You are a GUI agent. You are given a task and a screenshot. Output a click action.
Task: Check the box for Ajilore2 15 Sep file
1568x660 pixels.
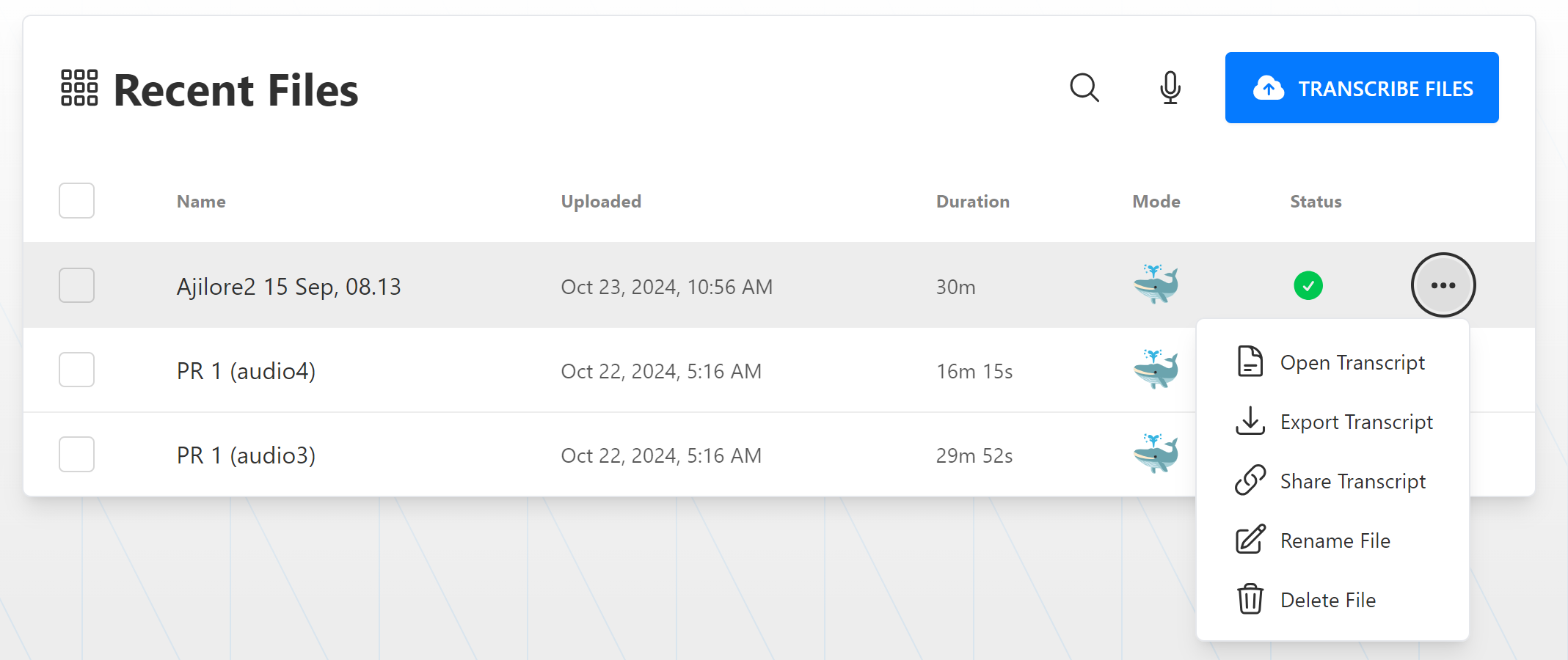pyautogui.click(x=76, y=285)
